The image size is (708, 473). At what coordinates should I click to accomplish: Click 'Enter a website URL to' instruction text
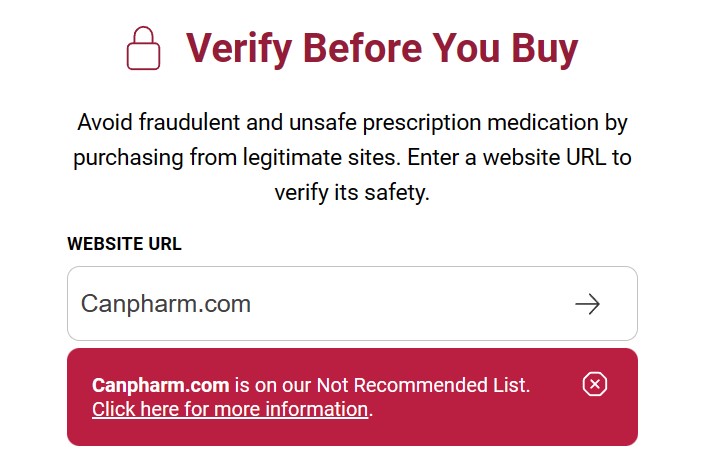pyautogui.click(x=519, y=158)
